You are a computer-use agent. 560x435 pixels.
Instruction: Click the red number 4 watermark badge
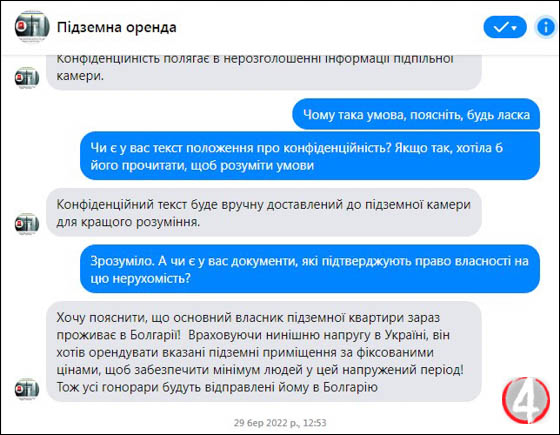pyautogui.click(x=526, y=400)
